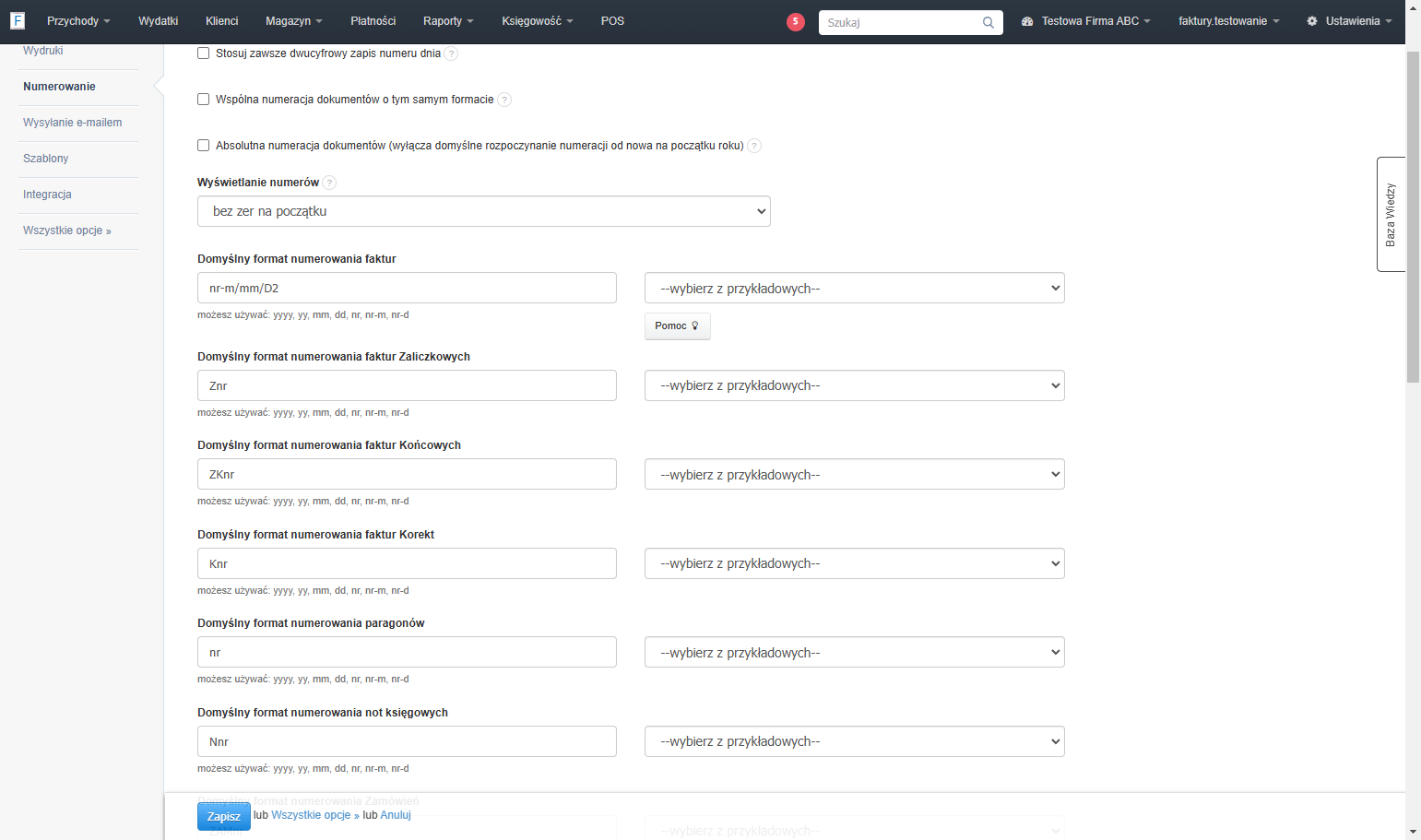Open the Księgowość menu

tap(538, 21)
